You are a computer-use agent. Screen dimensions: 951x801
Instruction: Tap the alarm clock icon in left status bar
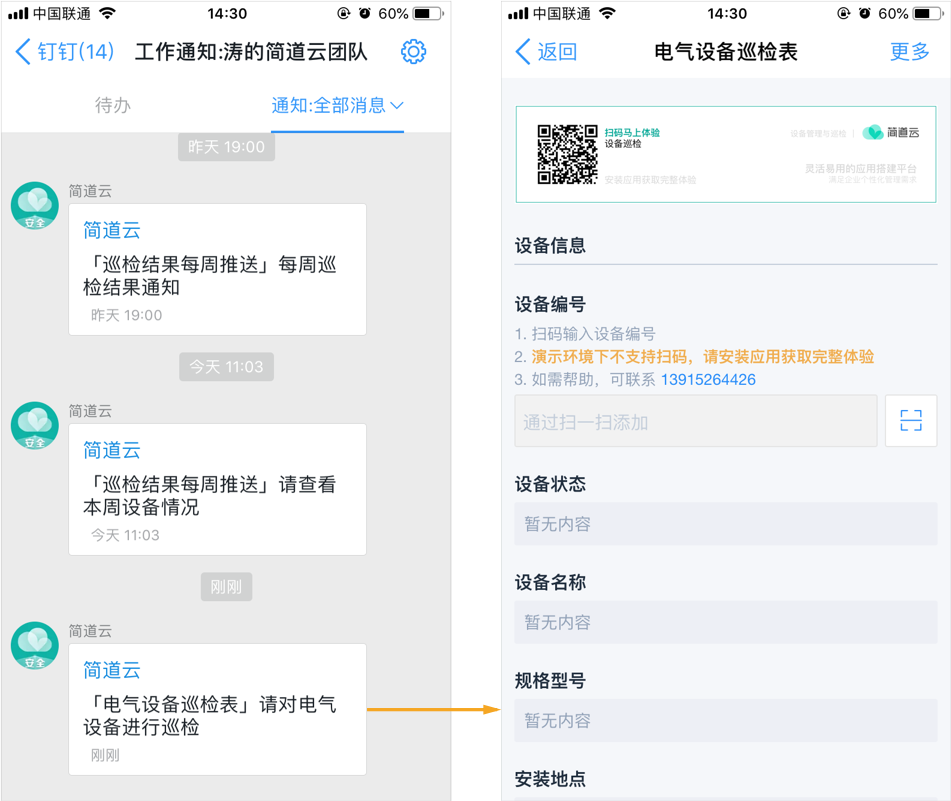click(x=365, y=13)
